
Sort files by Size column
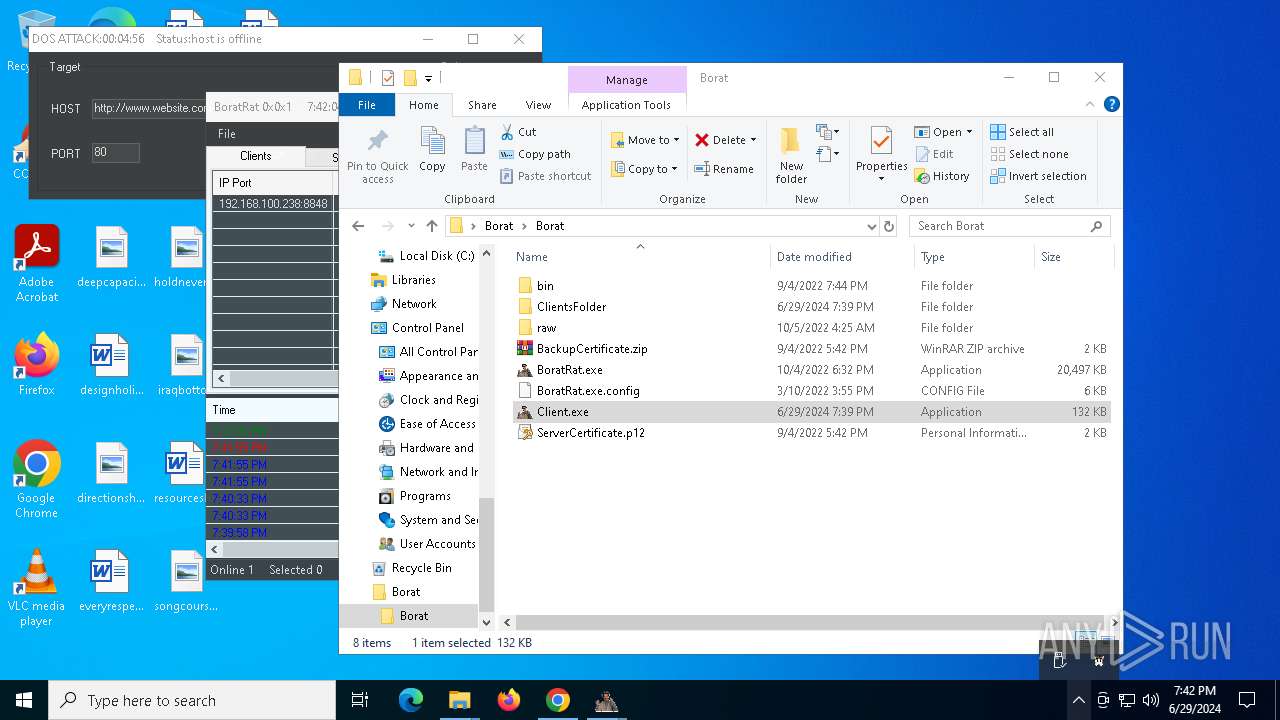pyautogui.click(x=1073, y=257)
